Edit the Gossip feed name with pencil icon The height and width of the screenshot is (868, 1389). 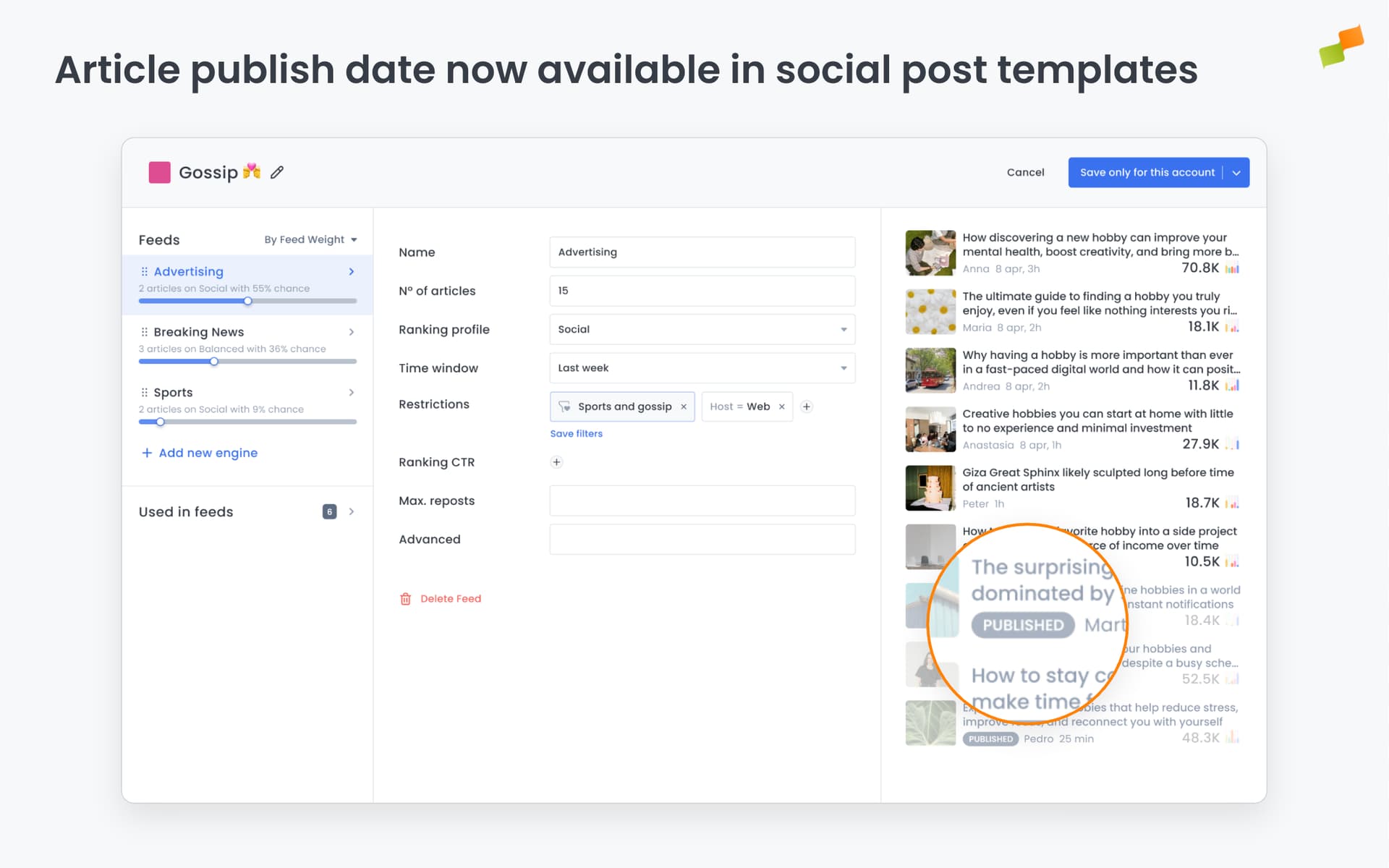pyautogui.click(x=277, y=172)
